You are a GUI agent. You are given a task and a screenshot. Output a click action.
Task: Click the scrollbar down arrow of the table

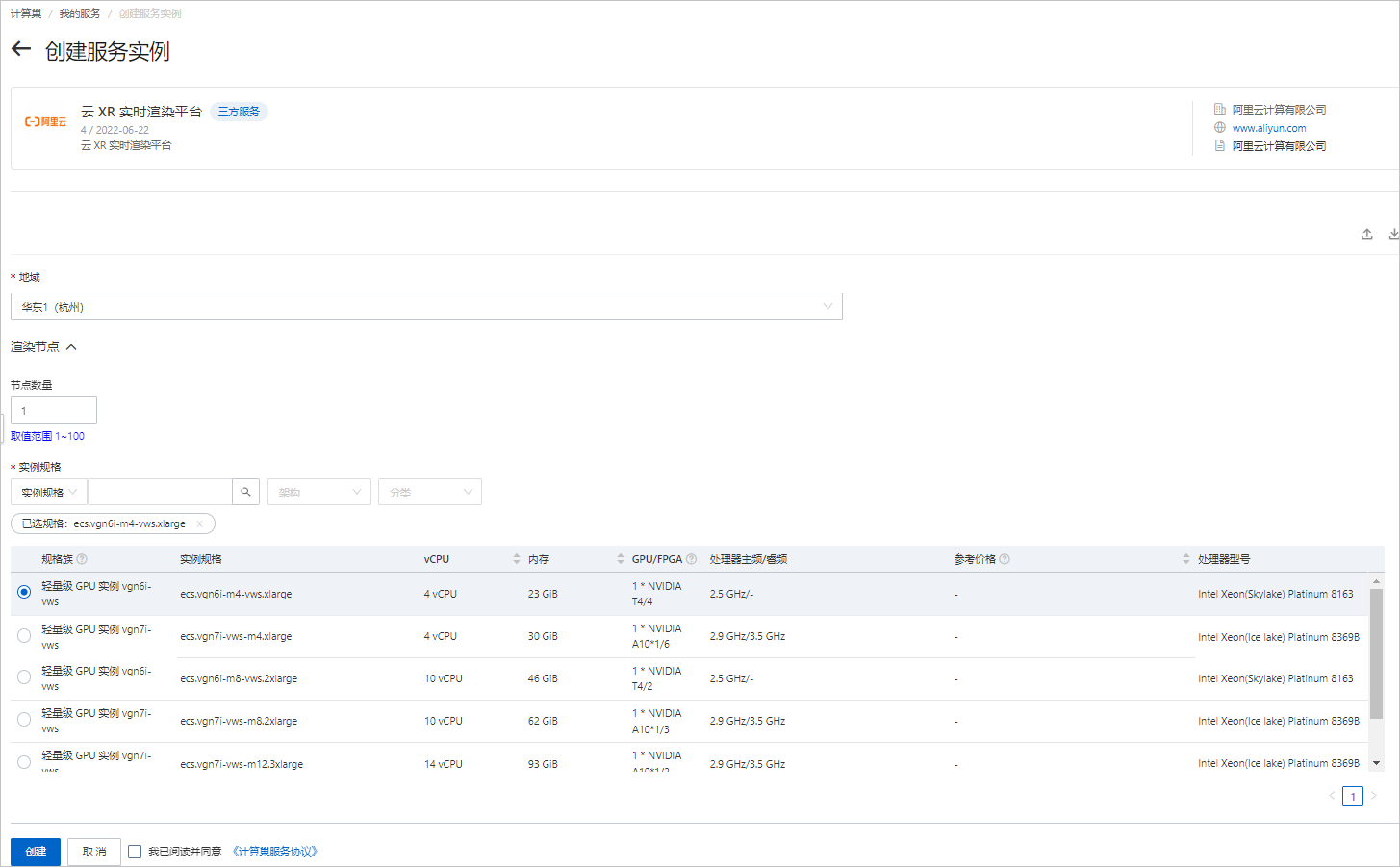(1376, 762)
